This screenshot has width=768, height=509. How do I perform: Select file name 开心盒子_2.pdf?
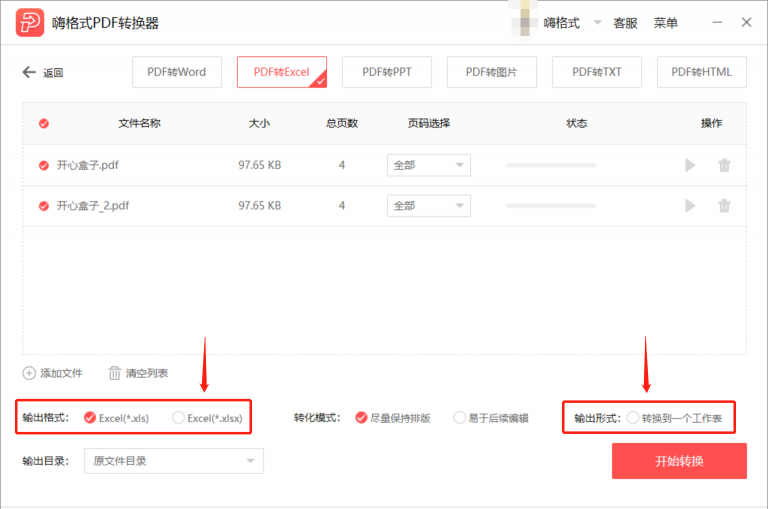(x=93, y=206)
